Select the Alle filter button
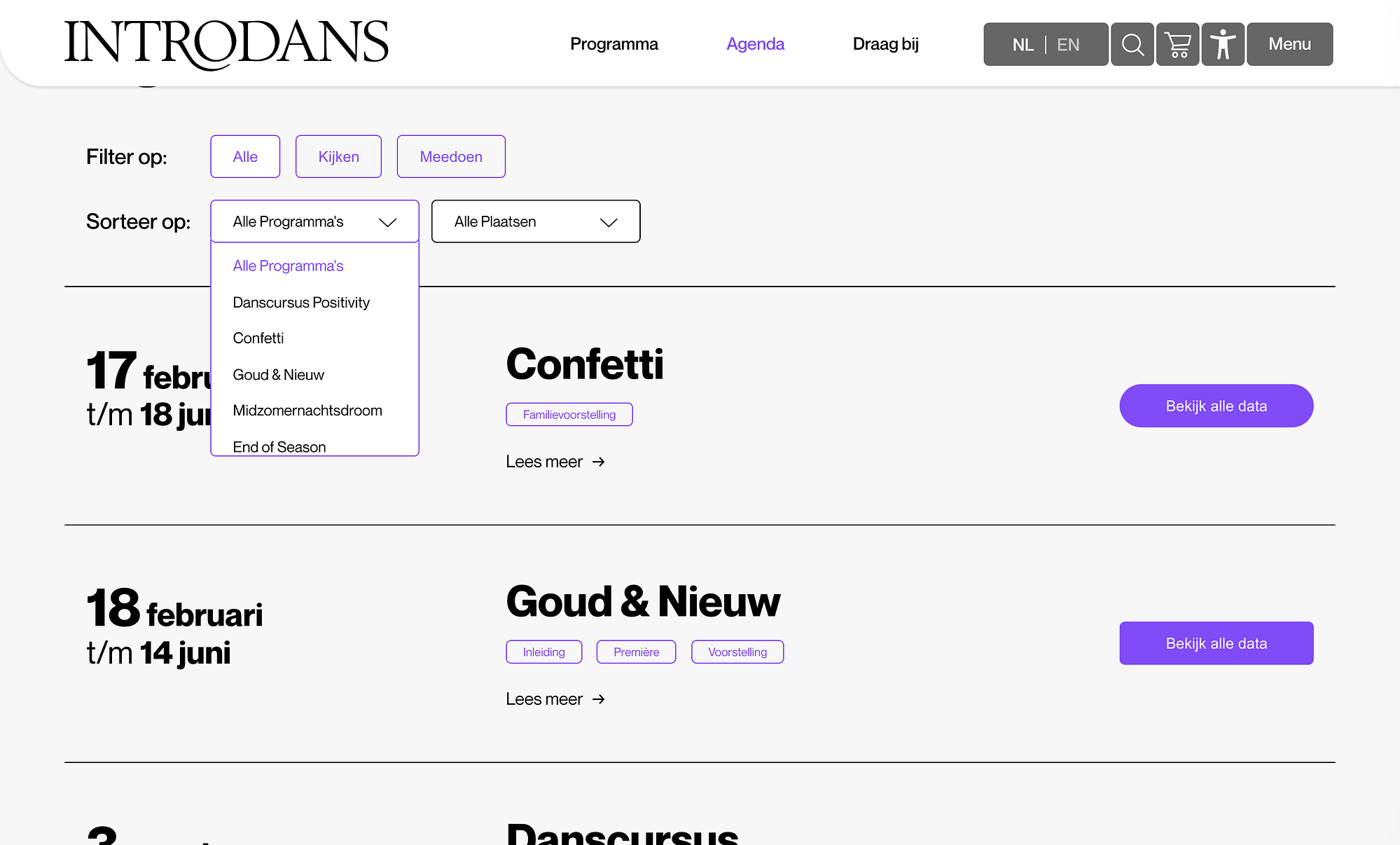Viewport: 1400px width, 845px height. coord(245,157)
